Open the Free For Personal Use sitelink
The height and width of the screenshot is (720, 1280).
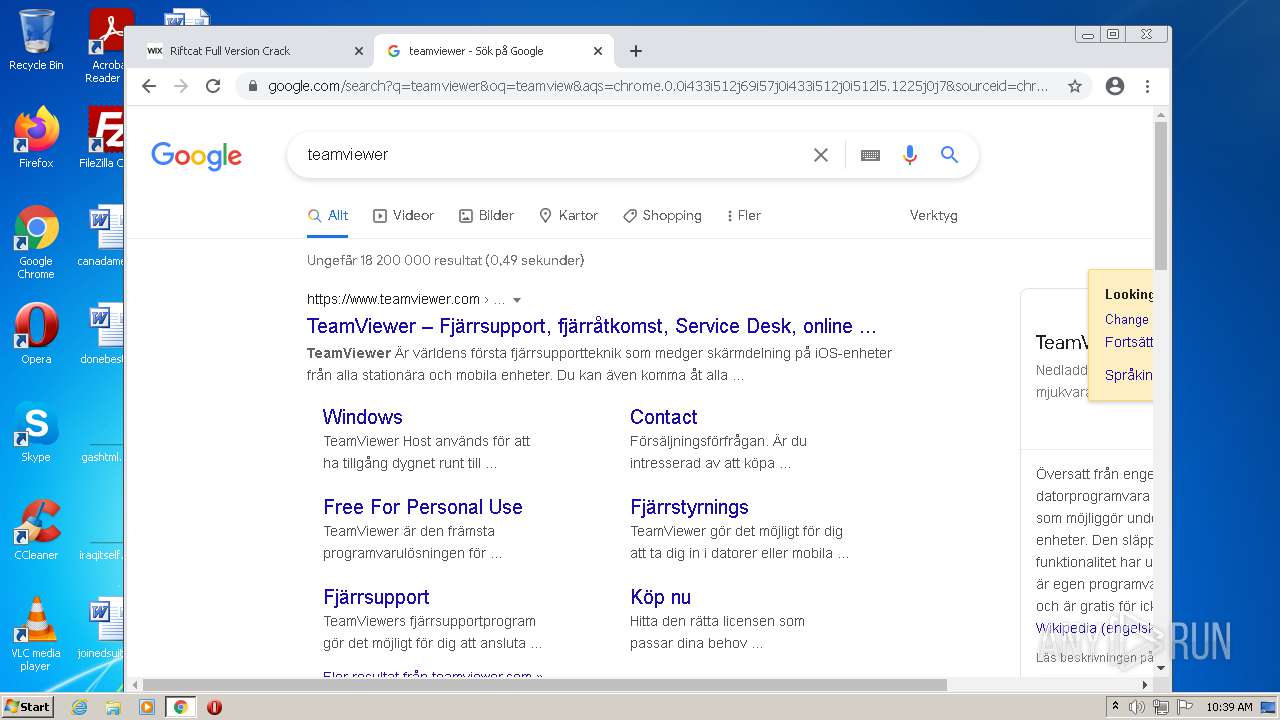423,507
